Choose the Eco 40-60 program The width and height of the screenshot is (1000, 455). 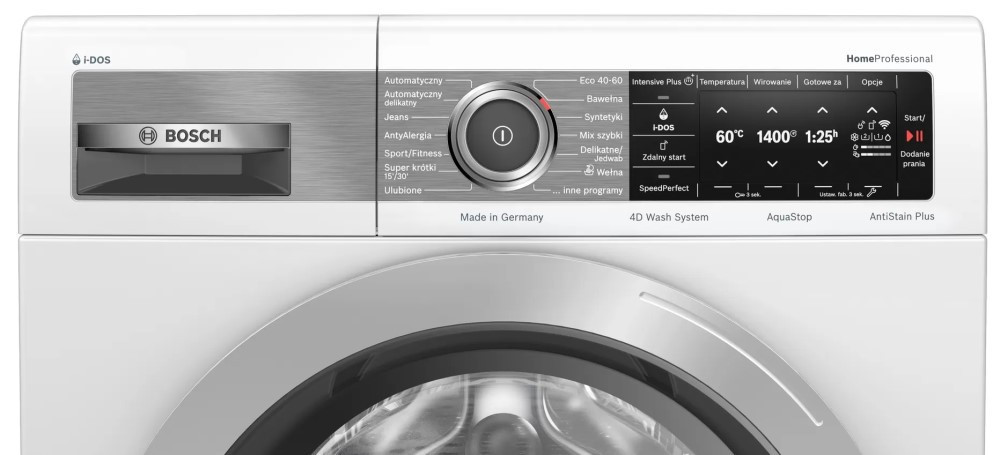(600, 80)
